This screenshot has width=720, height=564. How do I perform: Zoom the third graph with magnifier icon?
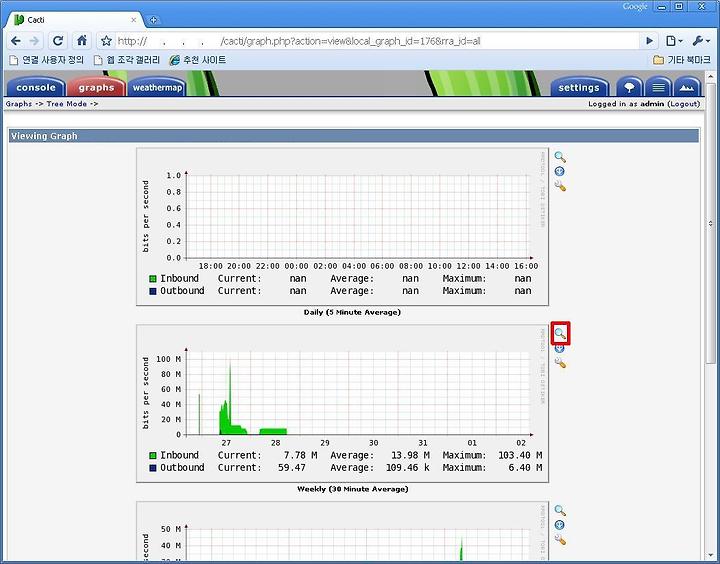(x=560, y=510)
